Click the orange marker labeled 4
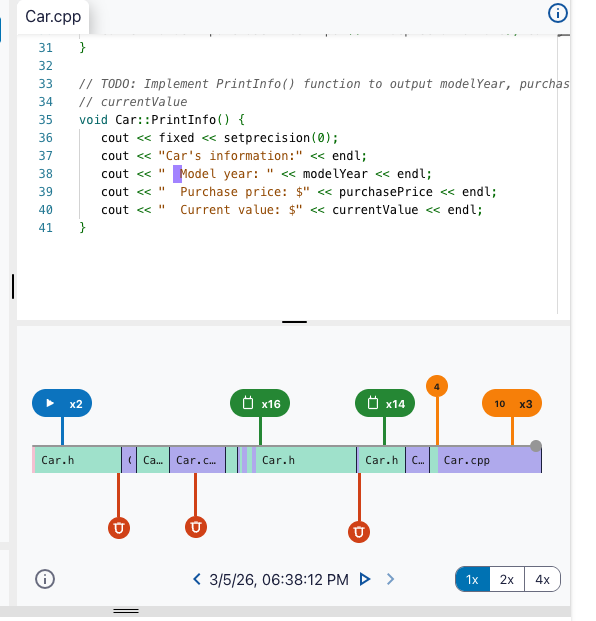The image size is (596, 621). pos(437,386)
